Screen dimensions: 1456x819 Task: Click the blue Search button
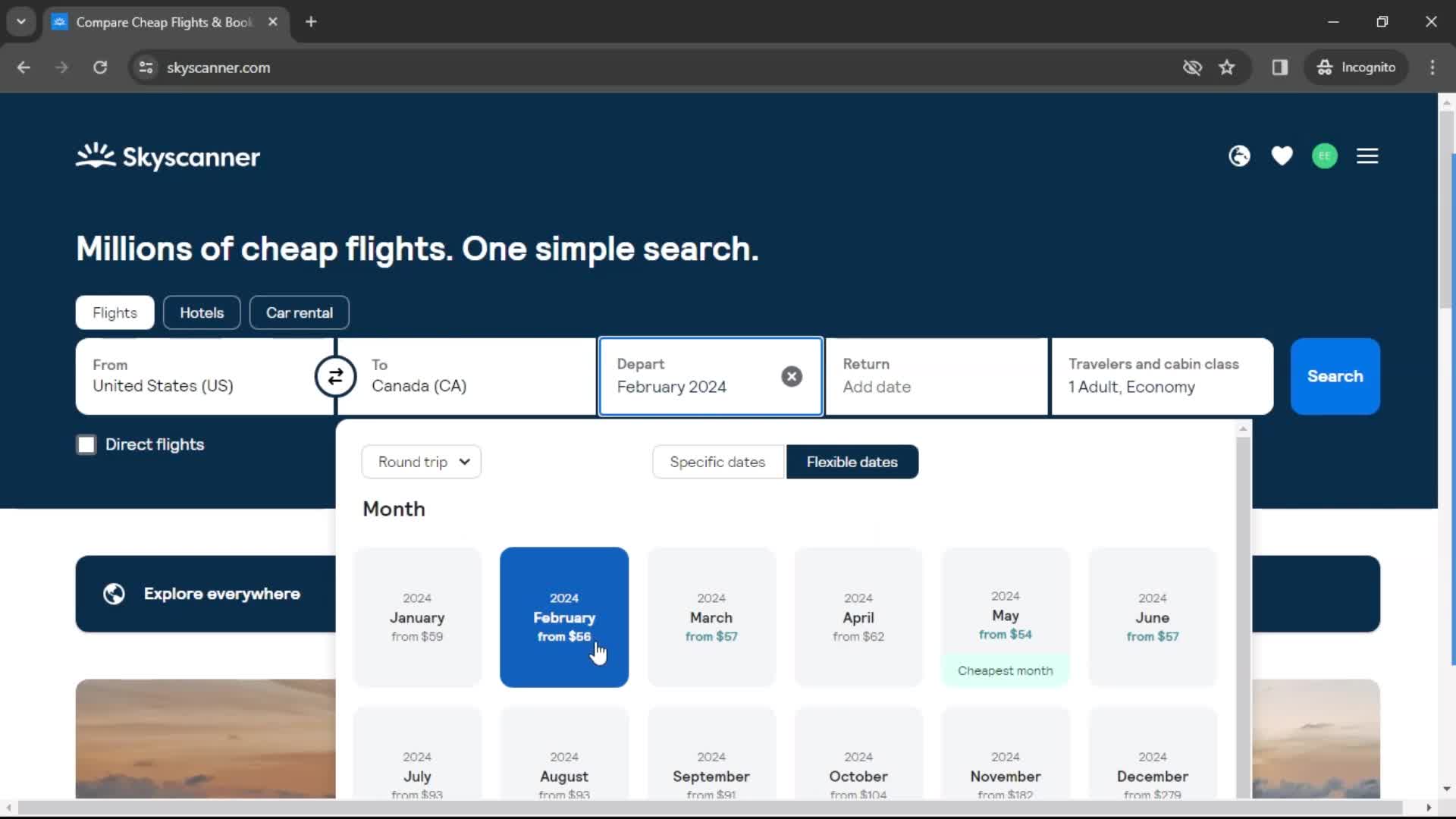[1335, 376]
